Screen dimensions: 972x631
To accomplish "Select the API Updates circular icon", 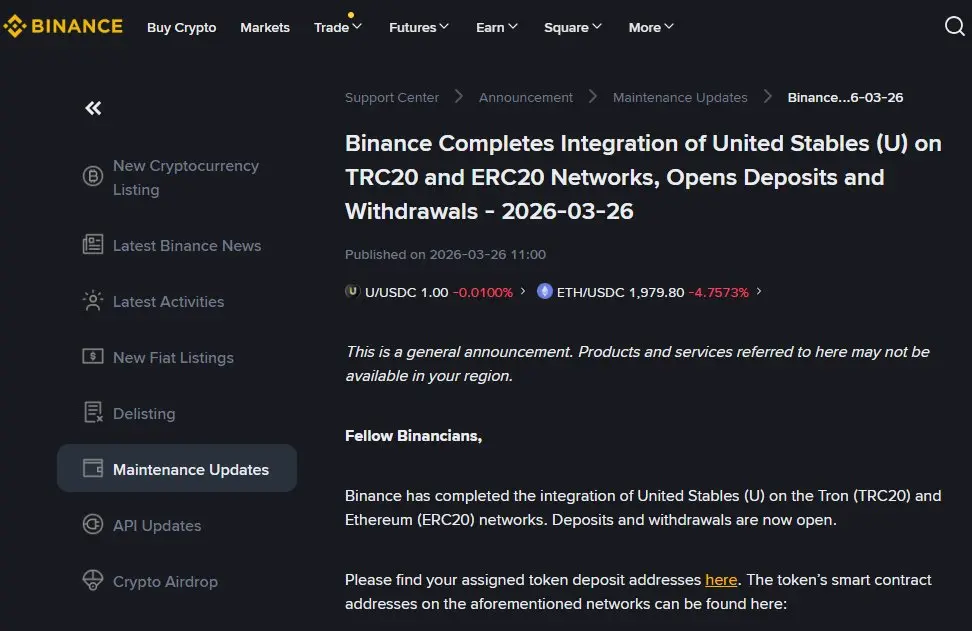I will [x=93, y=524].
